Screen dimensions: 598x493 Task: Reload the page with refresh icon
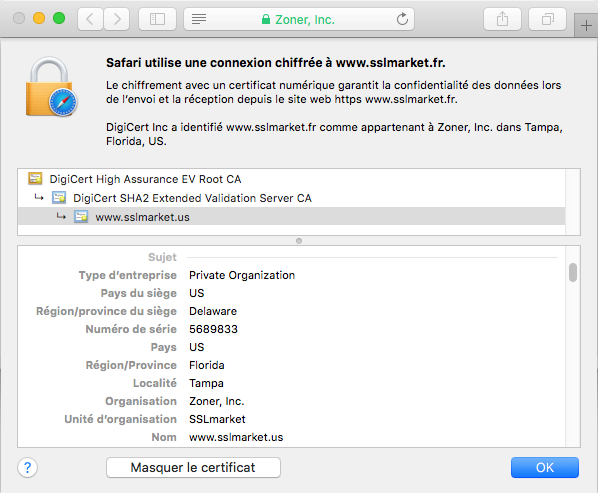[402, 19]
